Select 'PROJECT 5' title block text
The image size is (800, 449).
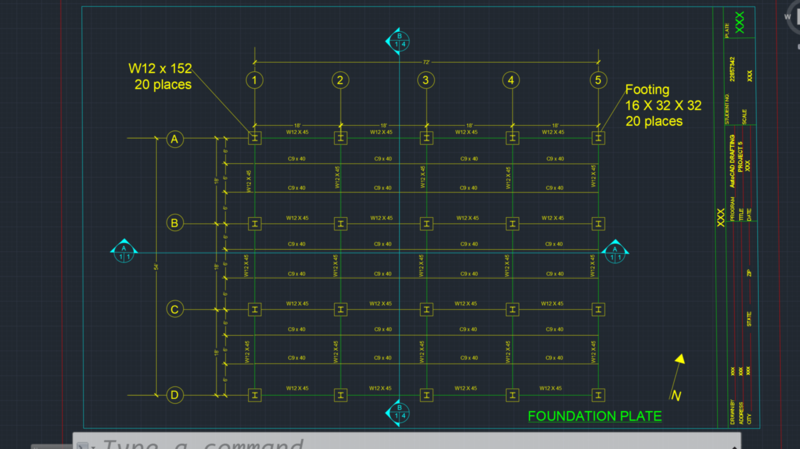point(740,156)
